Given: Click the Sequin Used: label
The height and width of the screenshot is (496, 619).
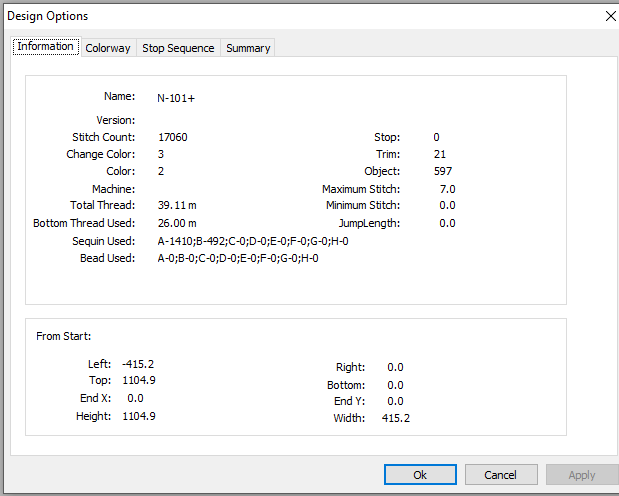Looking at the screenshot, I should 103,241.
